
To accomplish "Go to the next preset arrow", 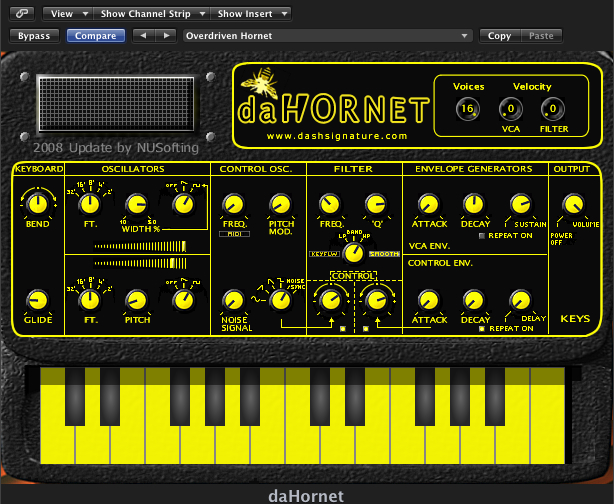I will [x=164, y=36].
